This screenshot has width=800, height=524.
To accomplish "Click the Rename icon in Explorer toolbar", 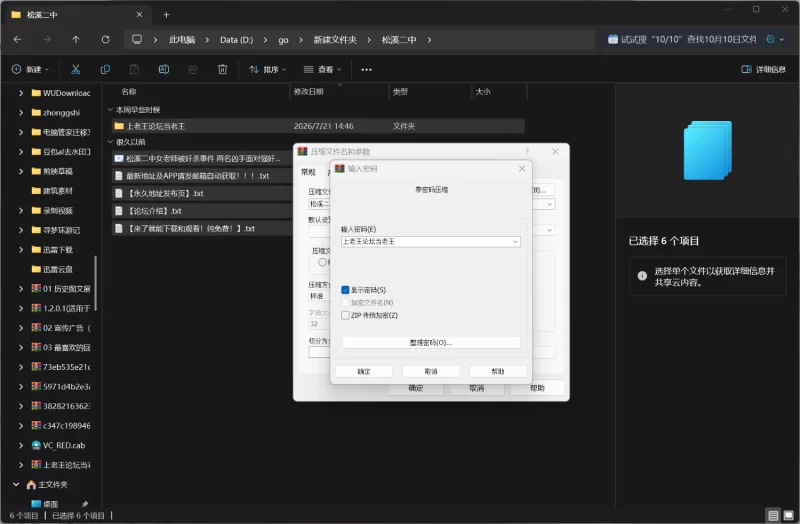I will tap(164, 69).
